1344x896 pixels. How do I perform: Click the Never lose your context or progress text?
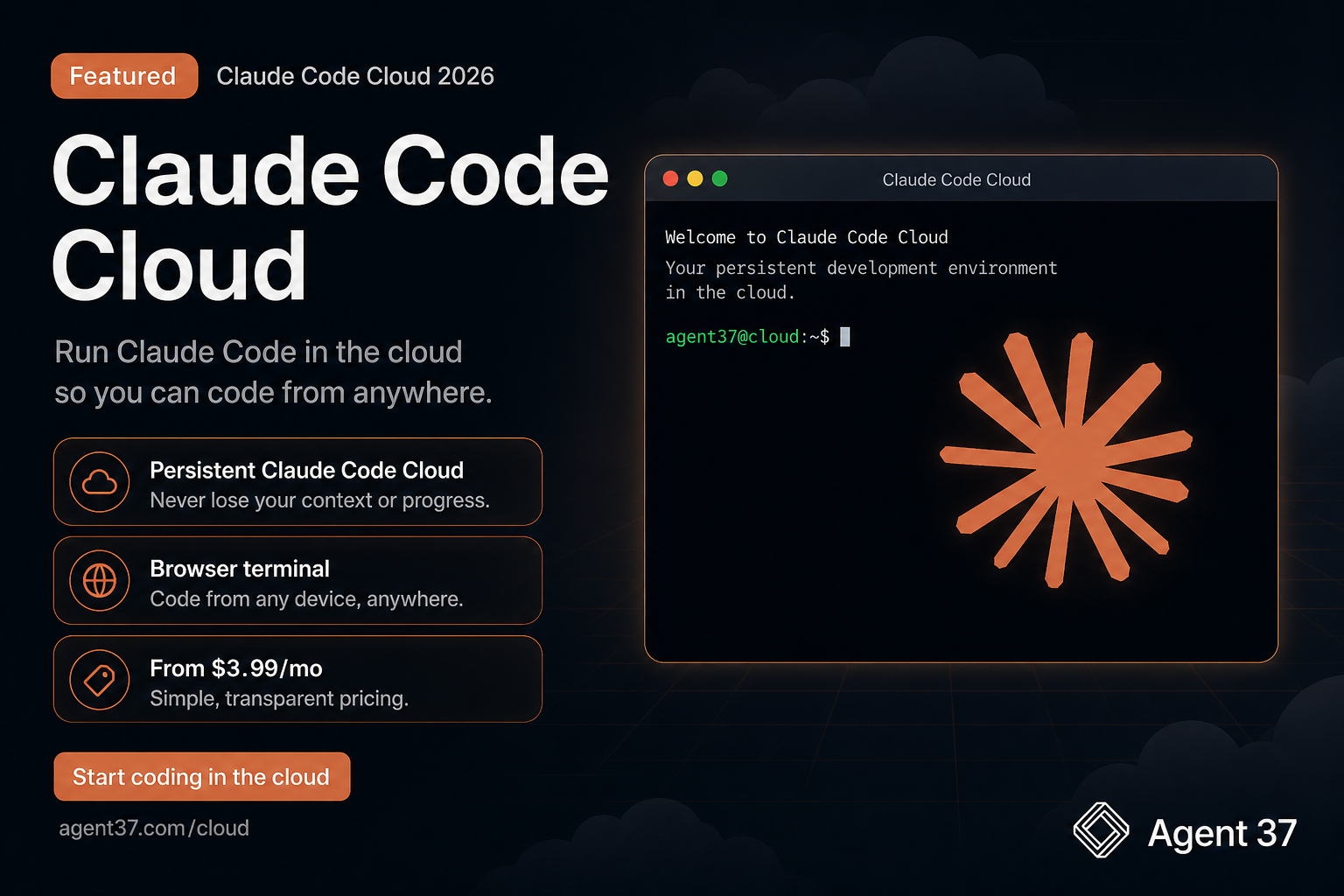[320, 500]
